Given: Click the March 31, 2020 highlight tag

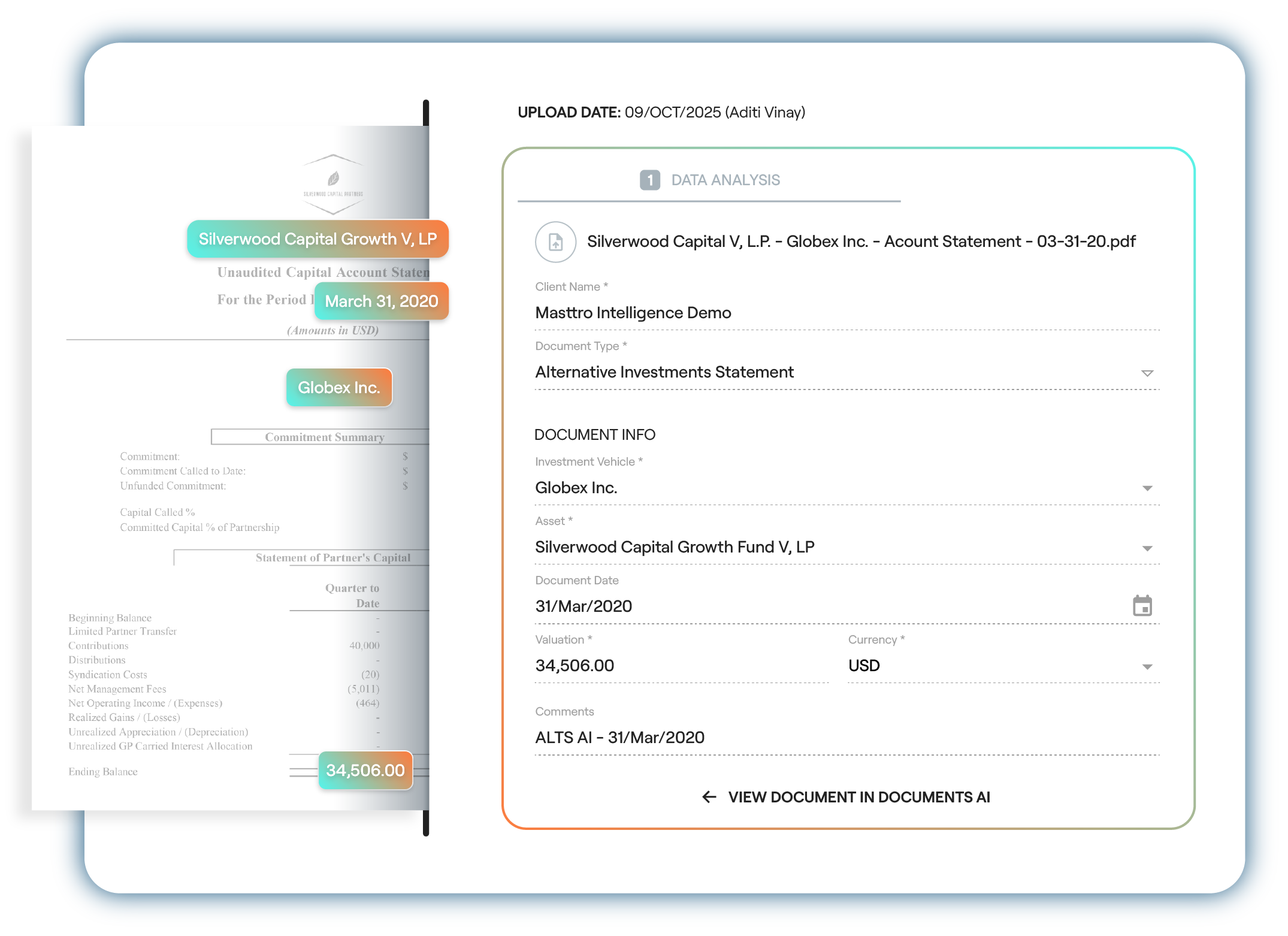Looking at the screenshot, I should tap(382, 301).
